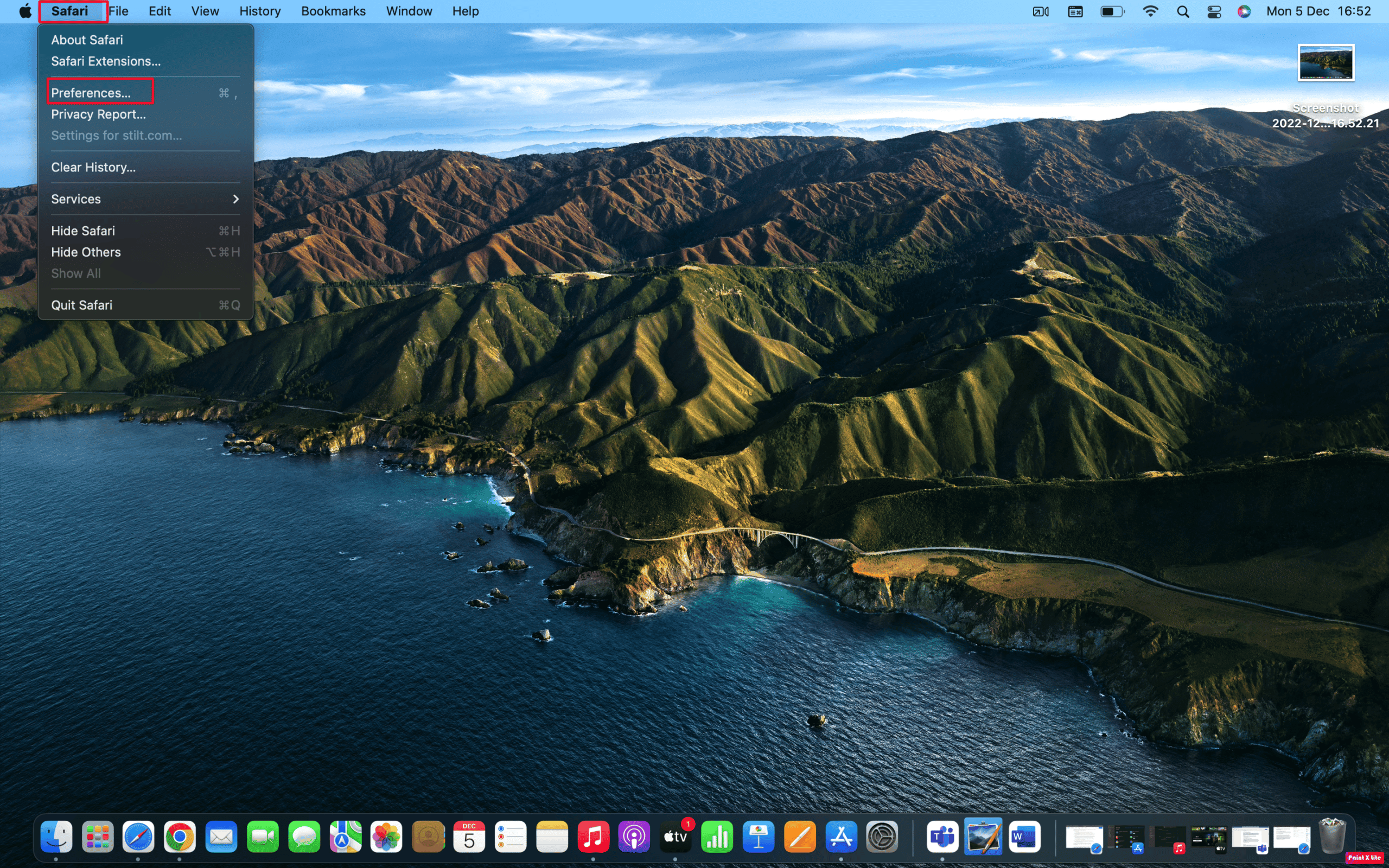Launch Chrome browser from dock
This screenshot has width=1389, height=868.
tap(179, 837)
